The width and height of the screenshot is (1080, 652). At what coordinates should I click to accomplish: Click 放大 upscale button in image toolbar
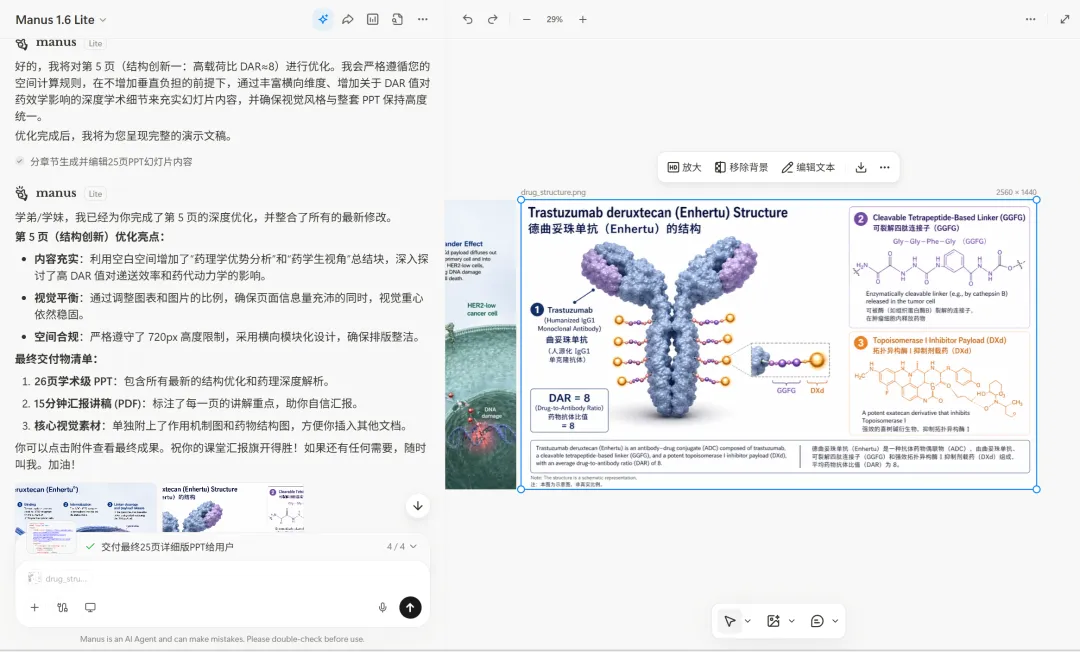[684, 167]
